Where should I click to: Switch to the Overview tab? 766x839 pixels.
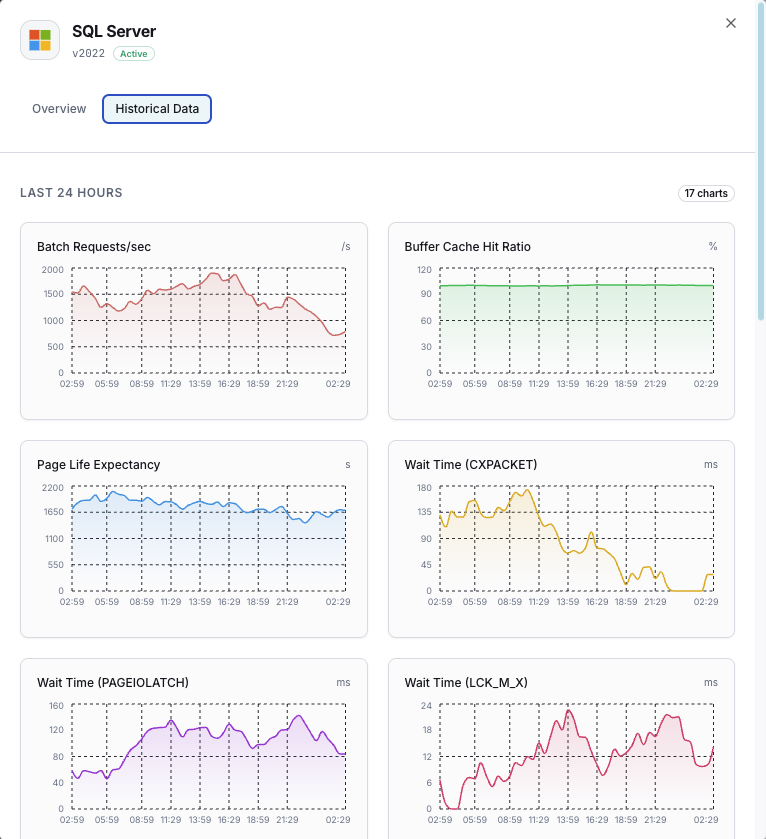(58, 109)
